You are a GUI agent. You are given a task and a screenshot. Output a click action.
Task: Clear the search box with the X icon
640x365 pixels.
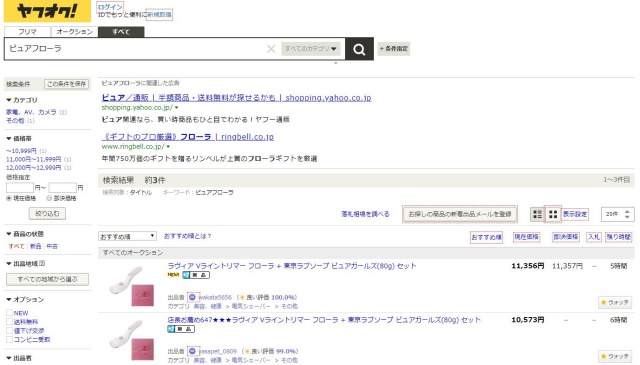point(271,49)
